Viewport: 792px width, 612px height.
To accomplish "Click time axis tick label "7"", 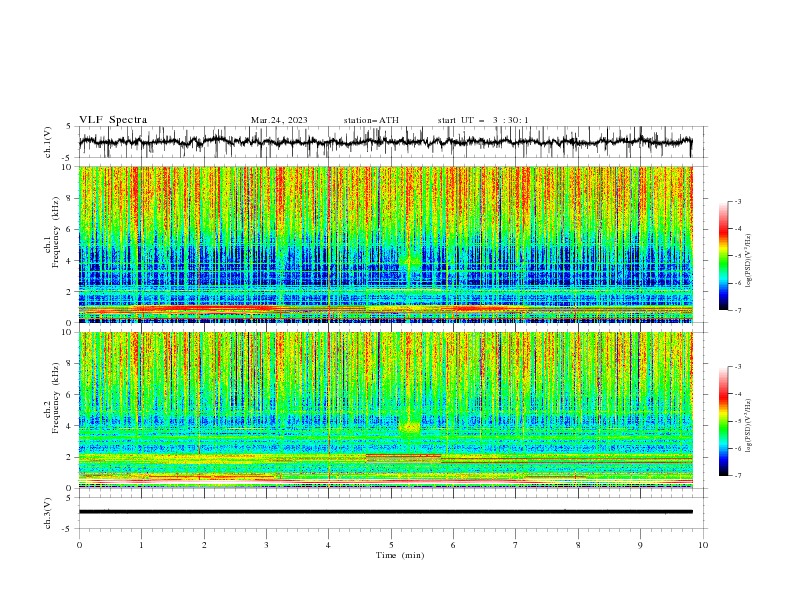I will [516, 545].
